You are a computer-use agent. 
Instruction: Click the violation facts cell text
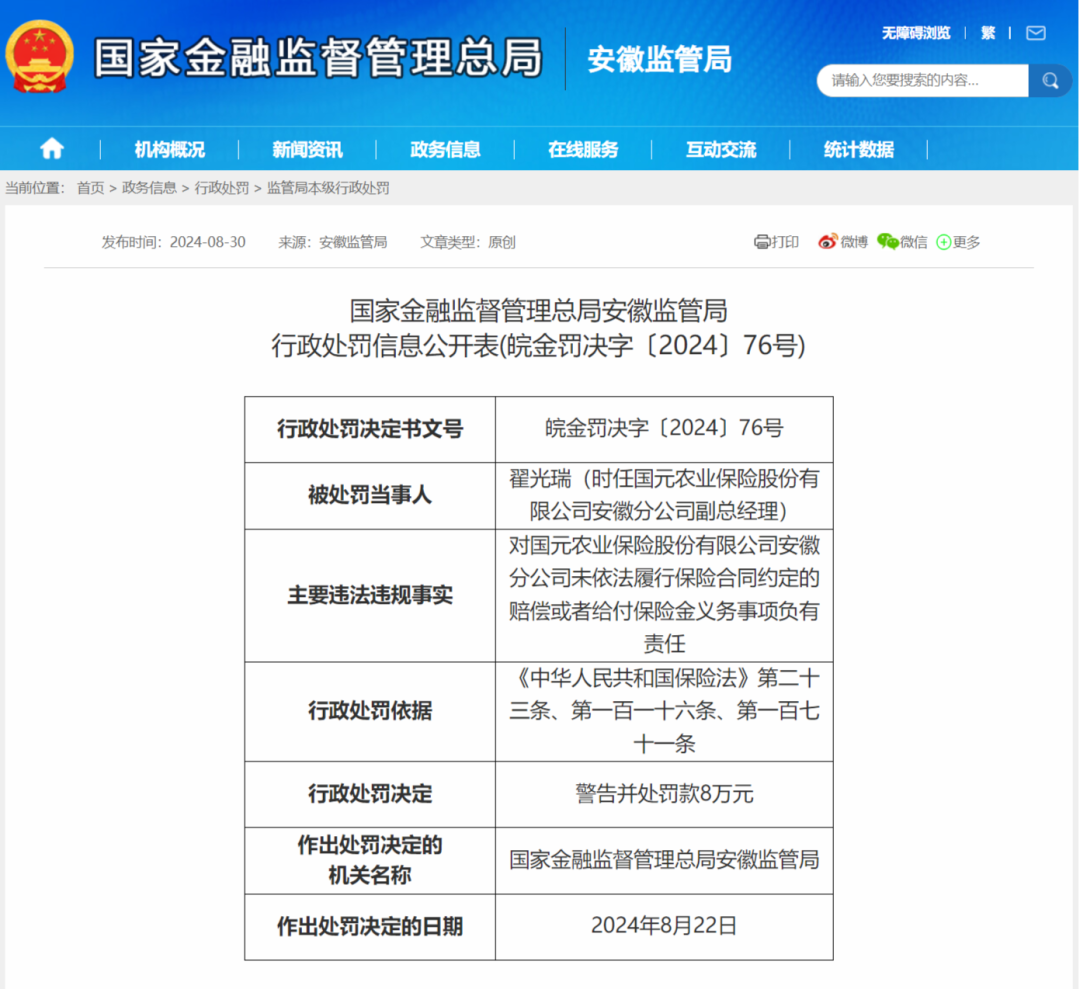(665, 594)
